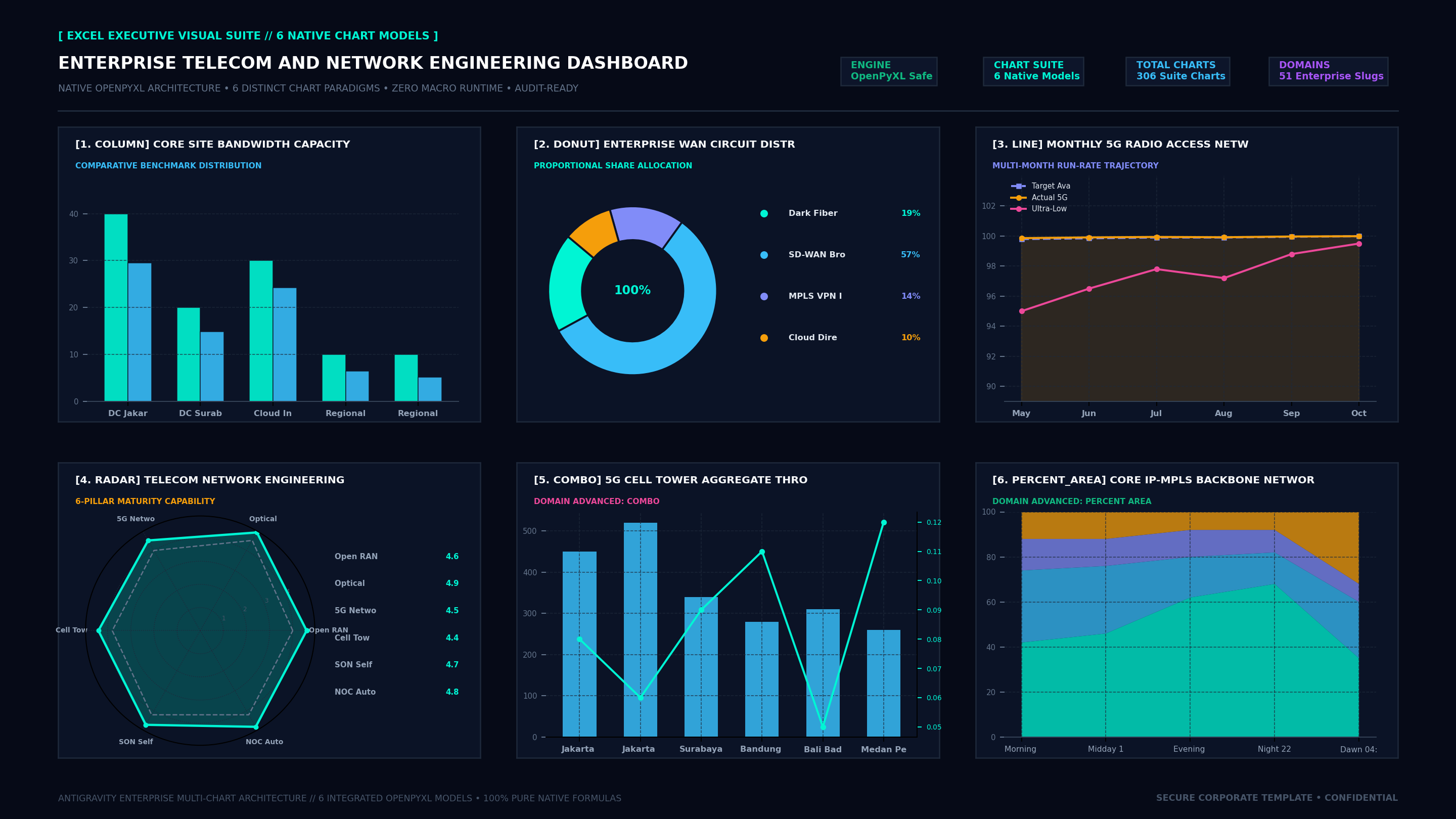Click the 5G Netwo 4.5 score
1456x819 pixels.
coord(452,610)
